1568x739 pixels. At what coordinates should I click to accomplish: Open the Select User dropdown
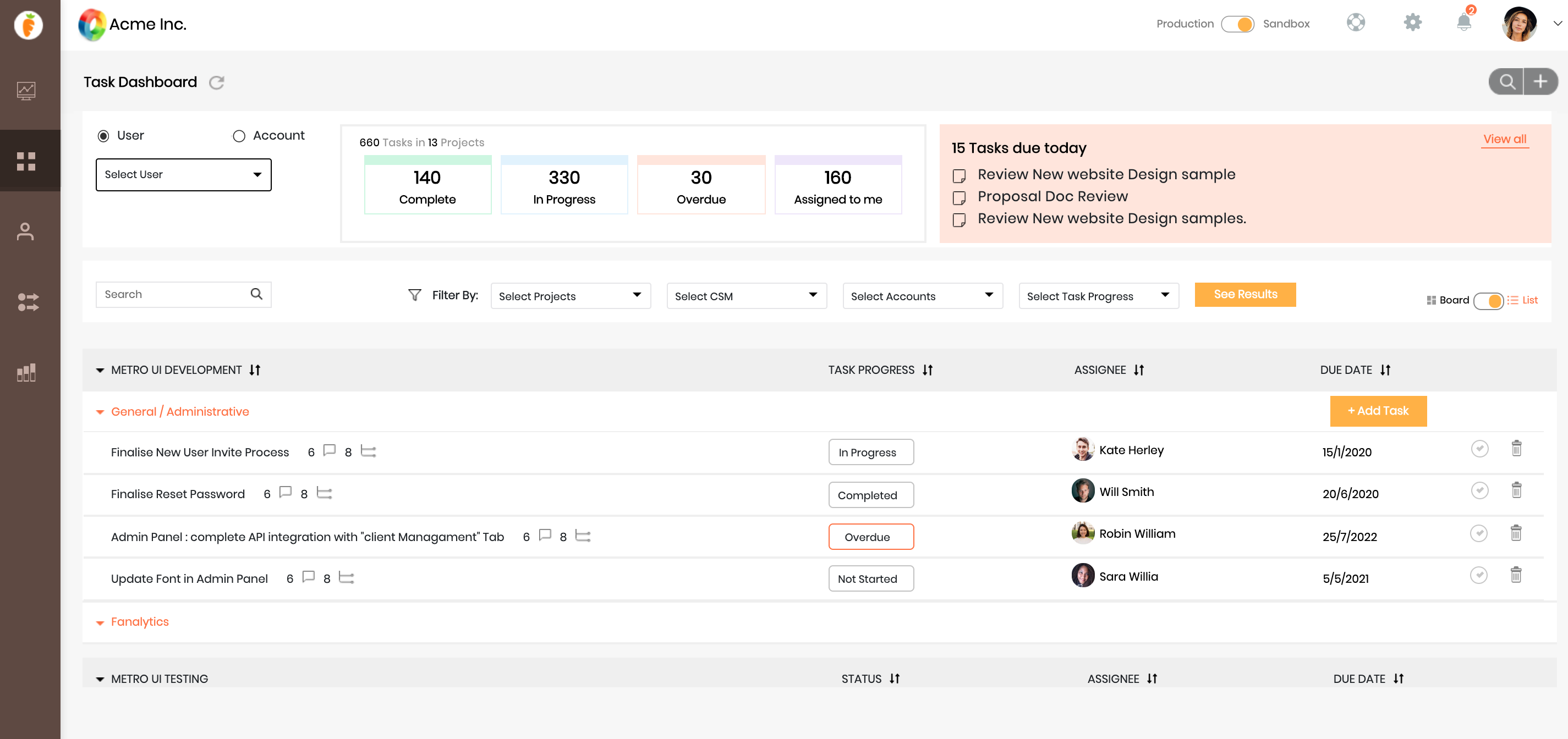pos(183,174)
